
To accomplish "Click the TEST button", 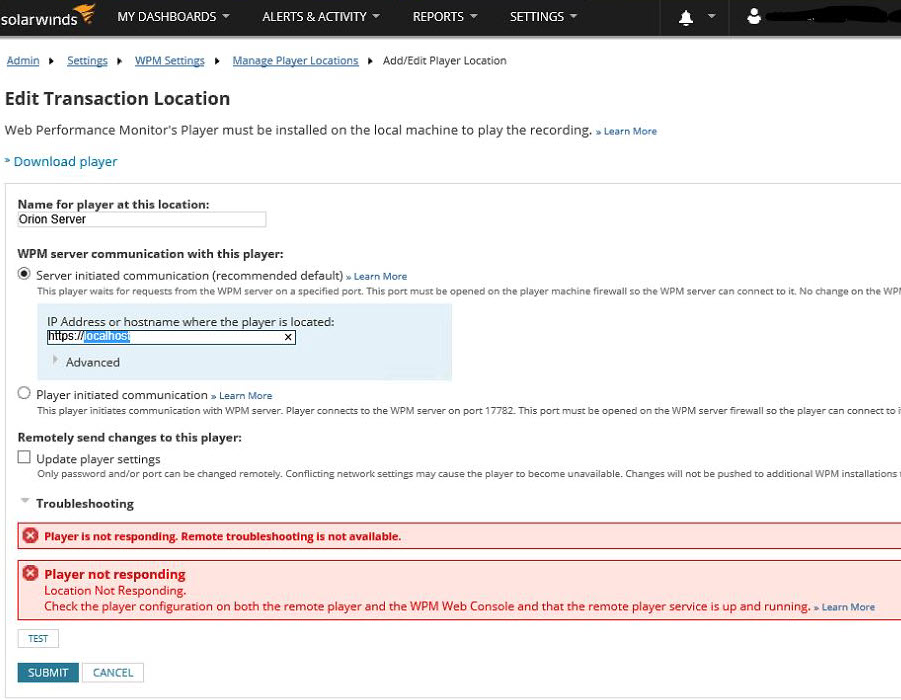I will click(x=37, y=638).
